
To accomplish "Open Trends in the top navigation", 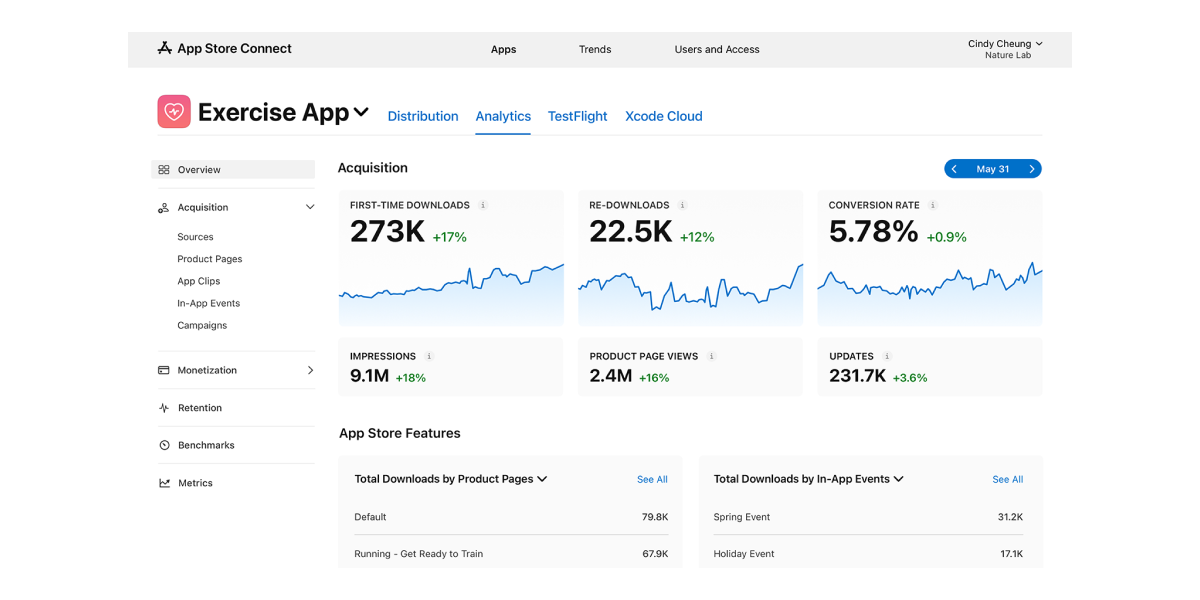I will [x=595, y=49].
